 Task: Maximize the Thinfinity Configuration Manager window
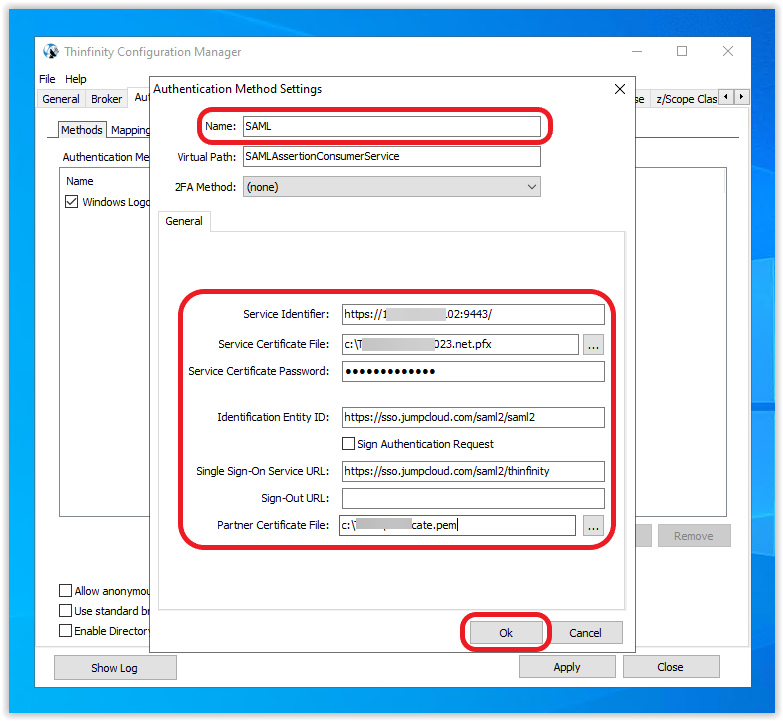coord(682,51)
